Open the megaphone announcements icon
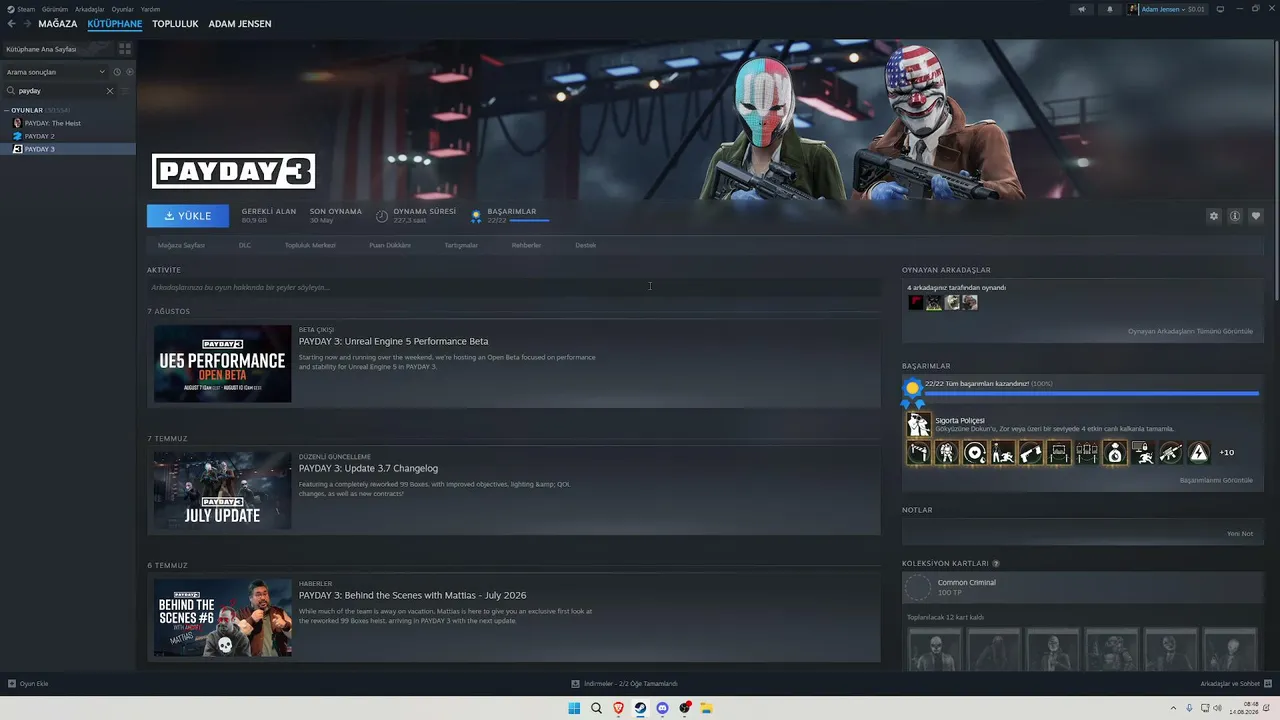Screen dimensions: 1280x720 [x=1081, y=9]
